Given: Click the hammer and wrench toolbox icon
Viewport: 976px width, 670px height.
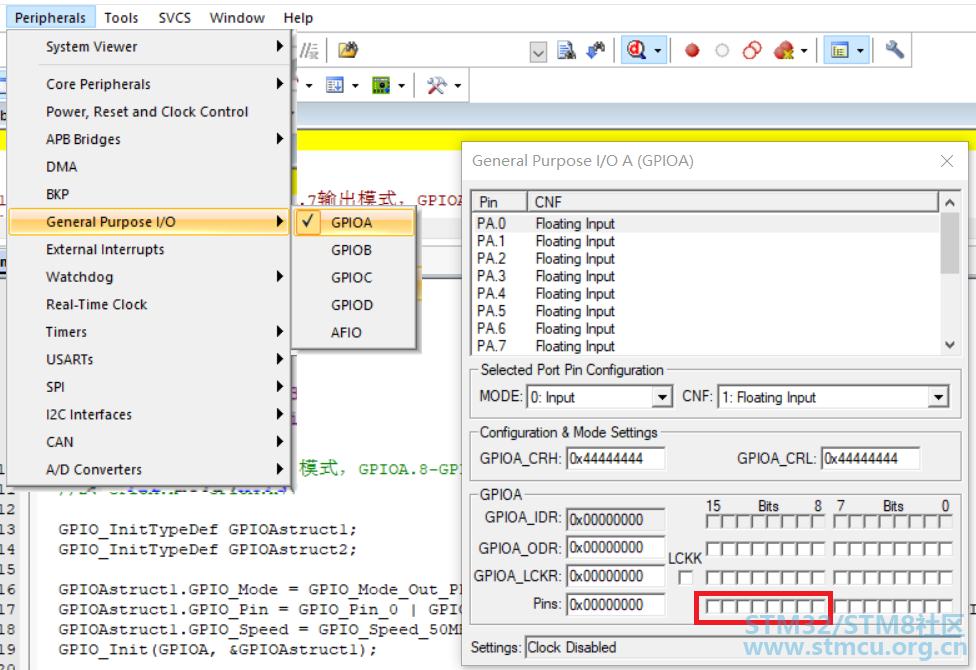Looking at the screenshot, I should (x=436, y=86).
